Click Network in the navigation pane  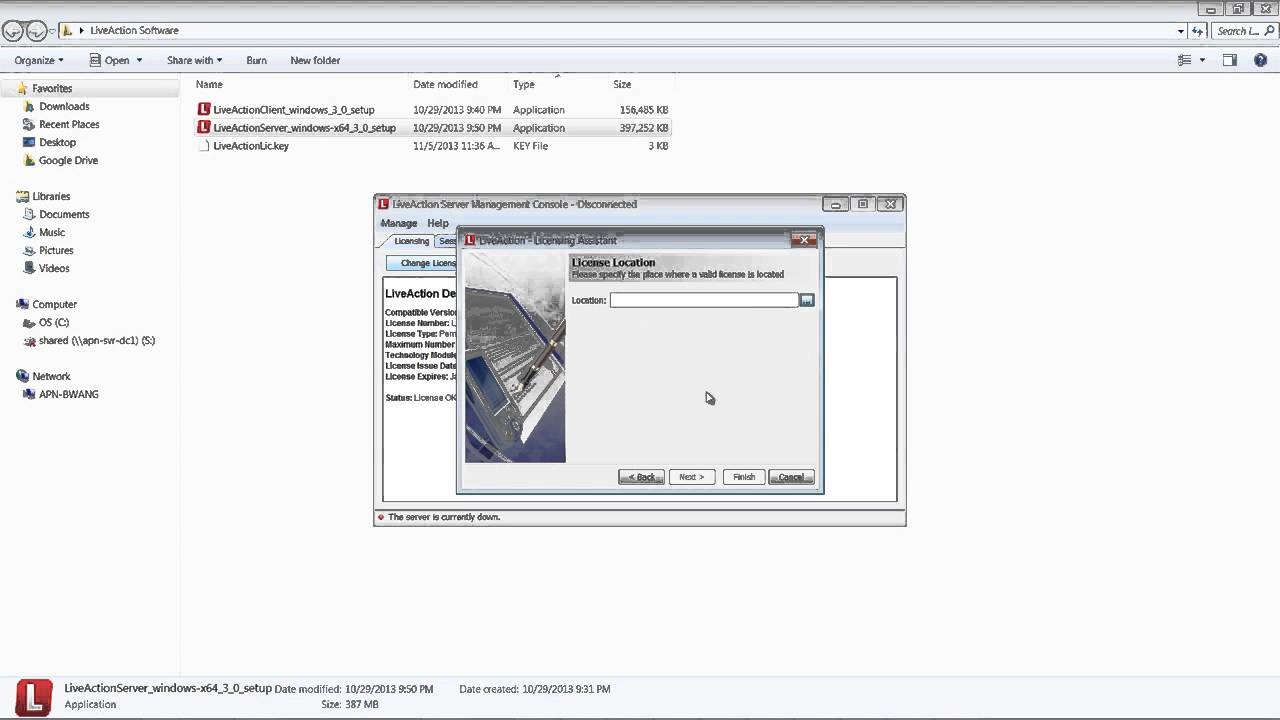pyautogui.click(x=51, y=376)
